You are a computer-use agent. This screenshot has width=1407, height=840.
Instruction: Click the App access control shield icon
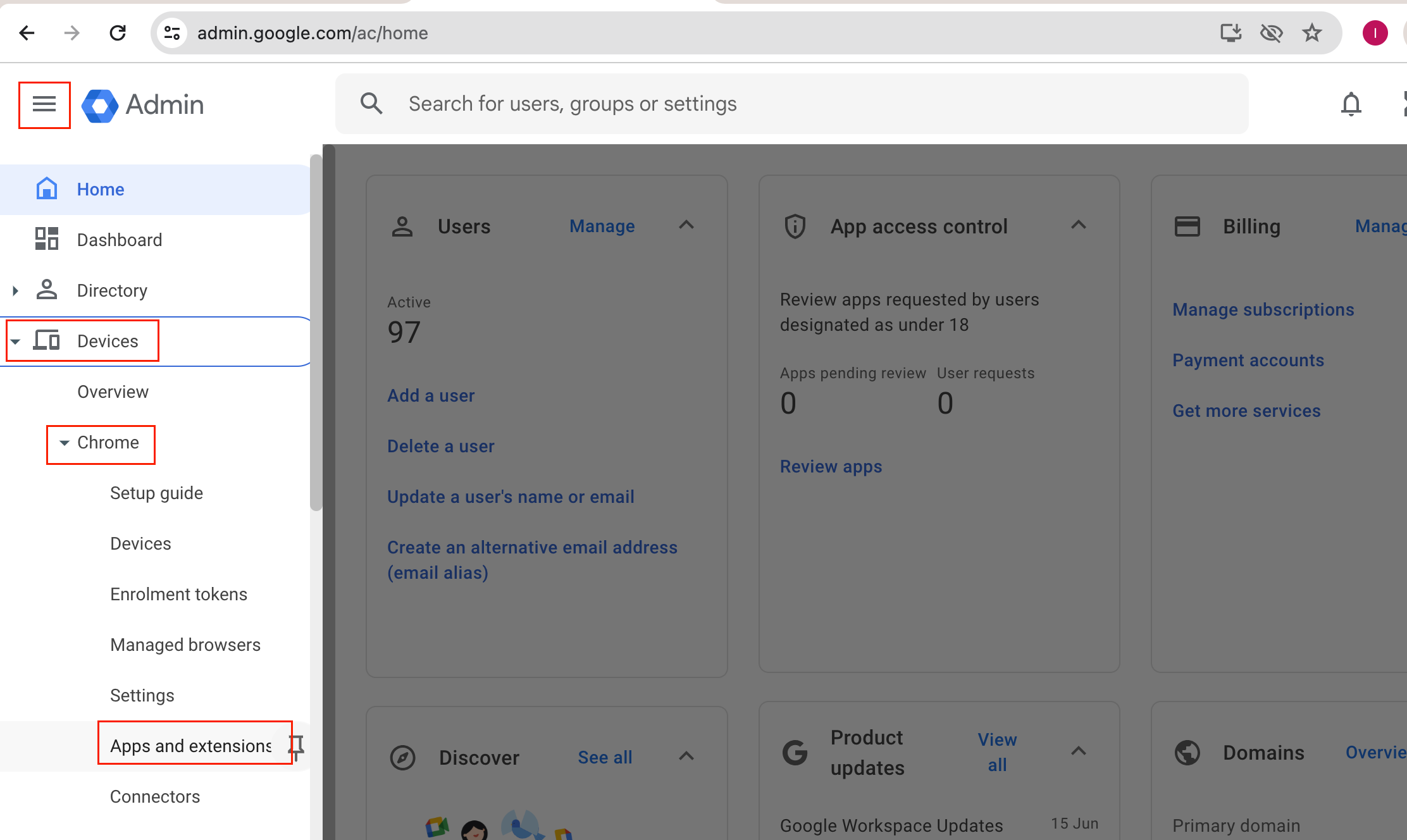(x=795, y=226)
